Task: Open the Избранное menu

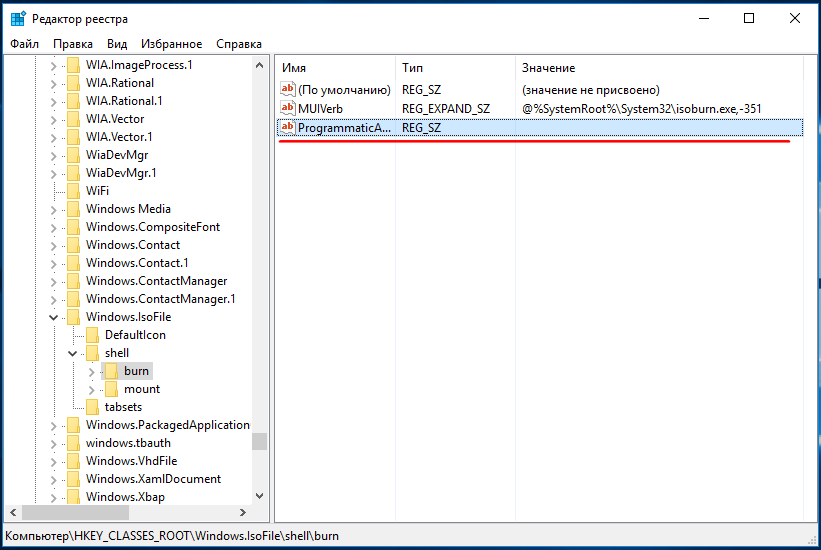Action: [172, 44]
